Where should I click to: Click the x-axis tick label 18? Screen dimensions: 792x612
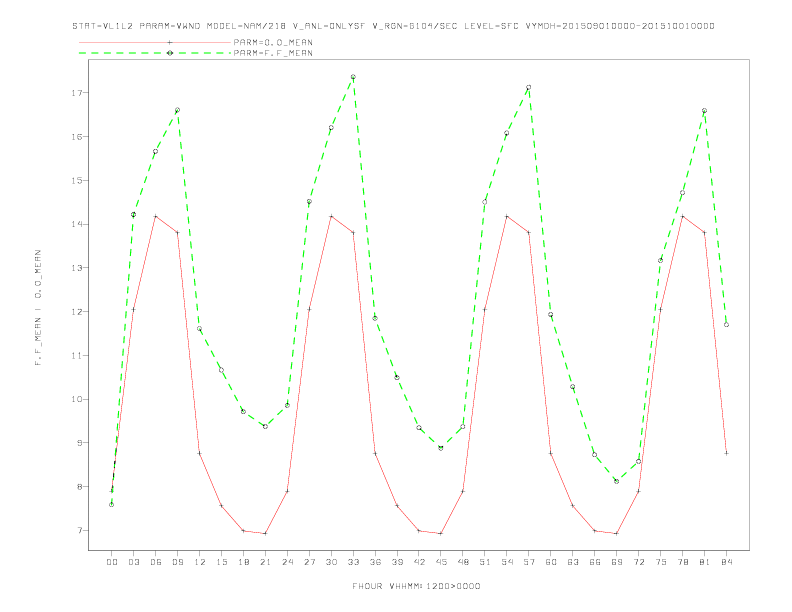pos(243,562)
